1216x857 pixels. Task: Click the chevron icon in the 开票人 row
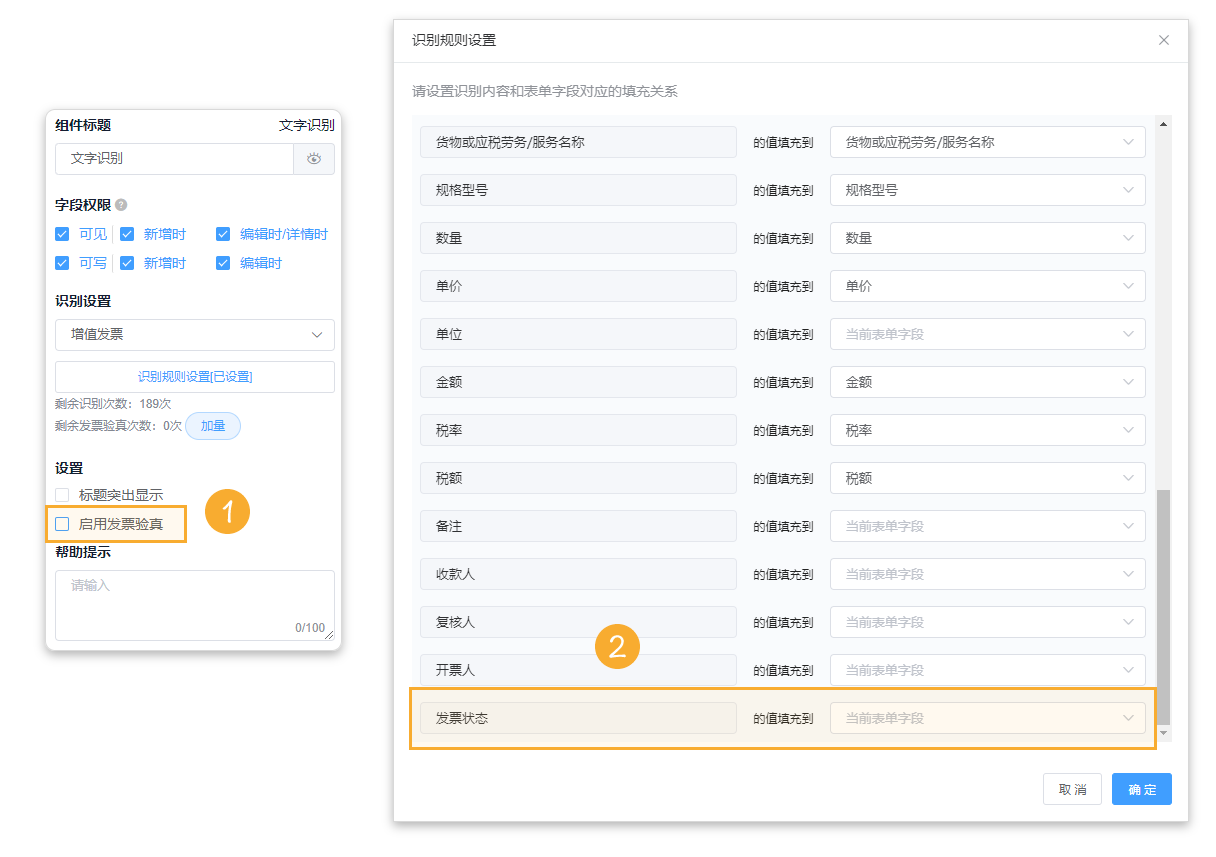[1128, 670]
